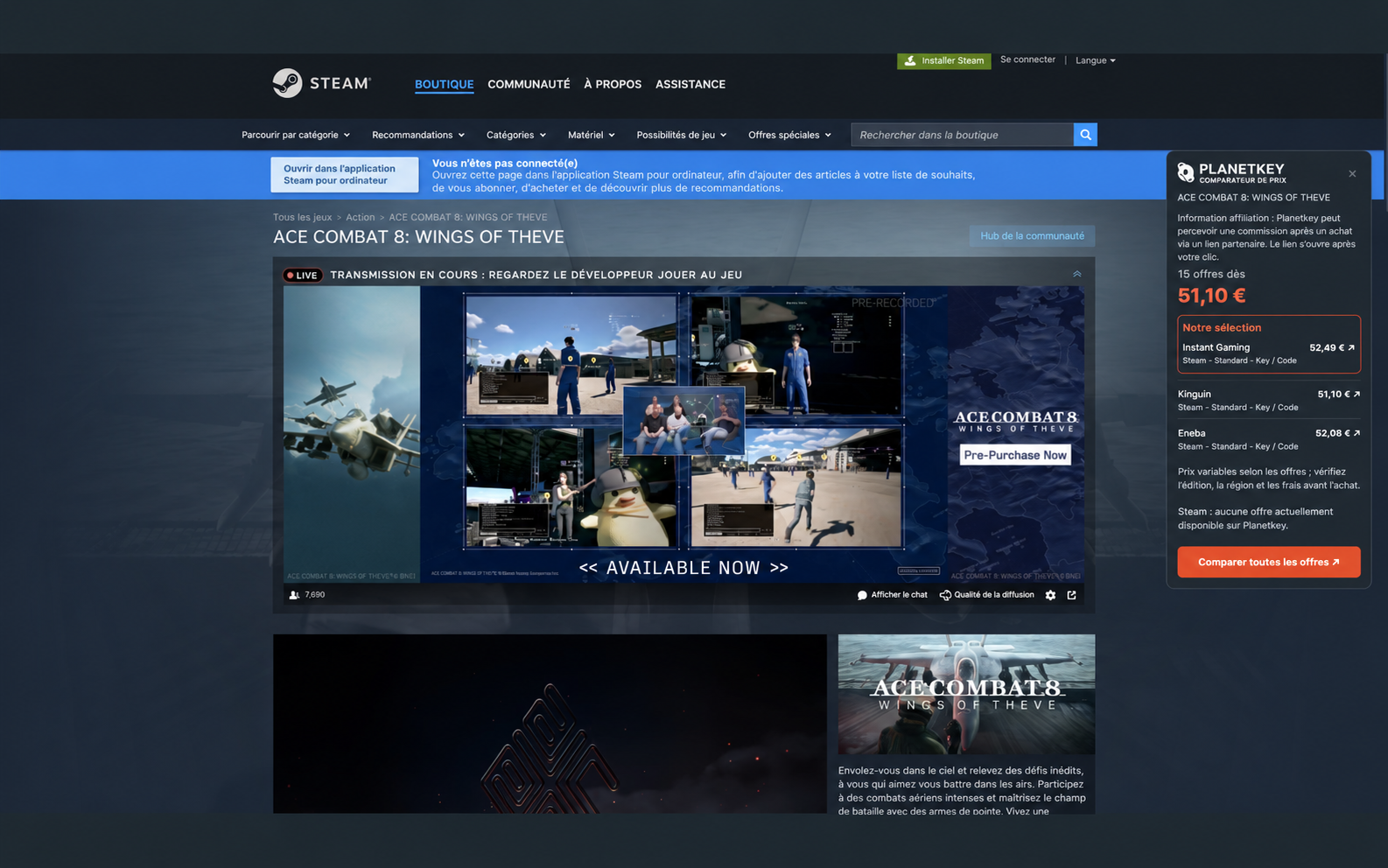The width and height of the screenshot is (1388, 868).
Task: Click the viewer count icon
Action: pos(294,595)
